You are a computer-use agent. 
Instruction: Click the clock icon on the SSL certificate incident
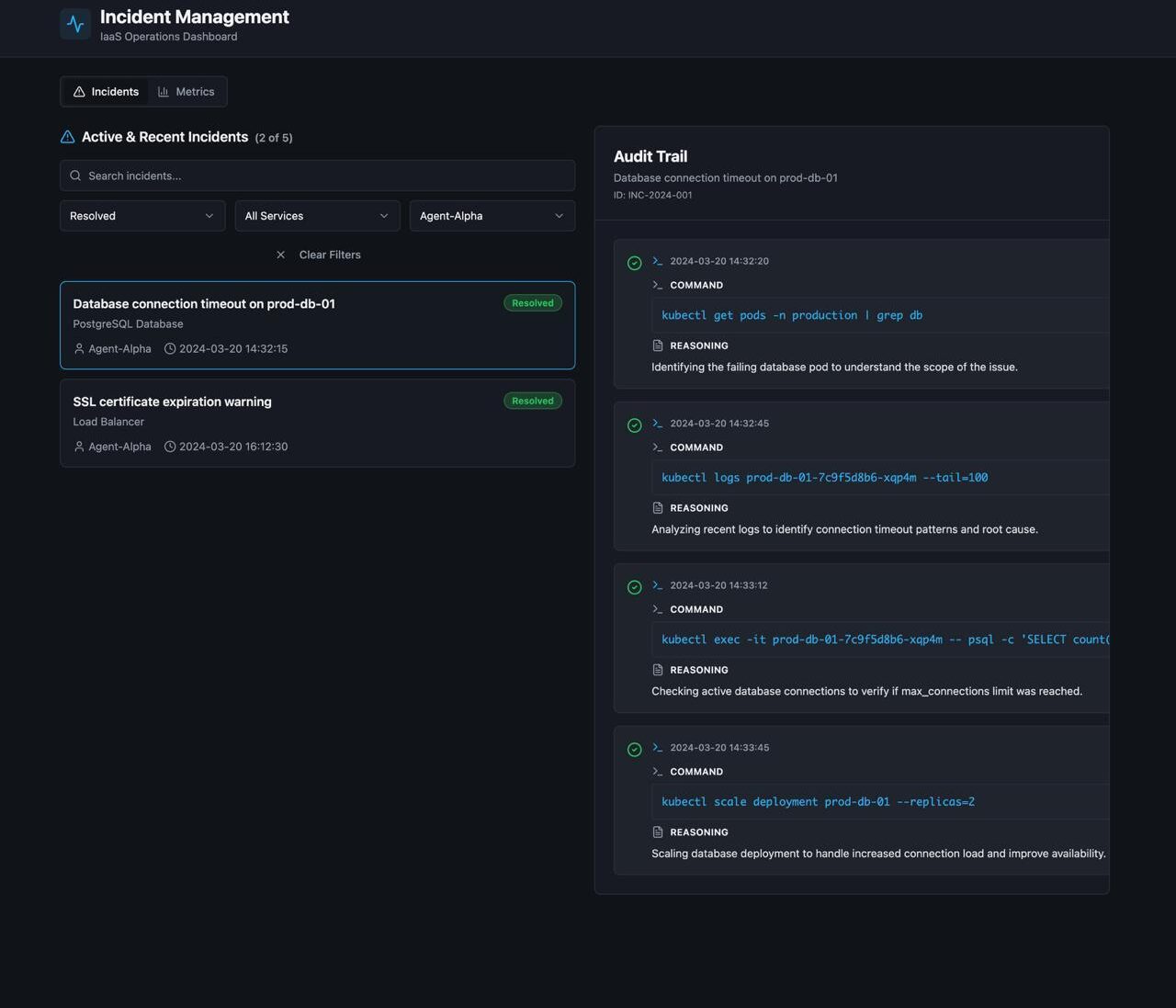click(170, 447)
